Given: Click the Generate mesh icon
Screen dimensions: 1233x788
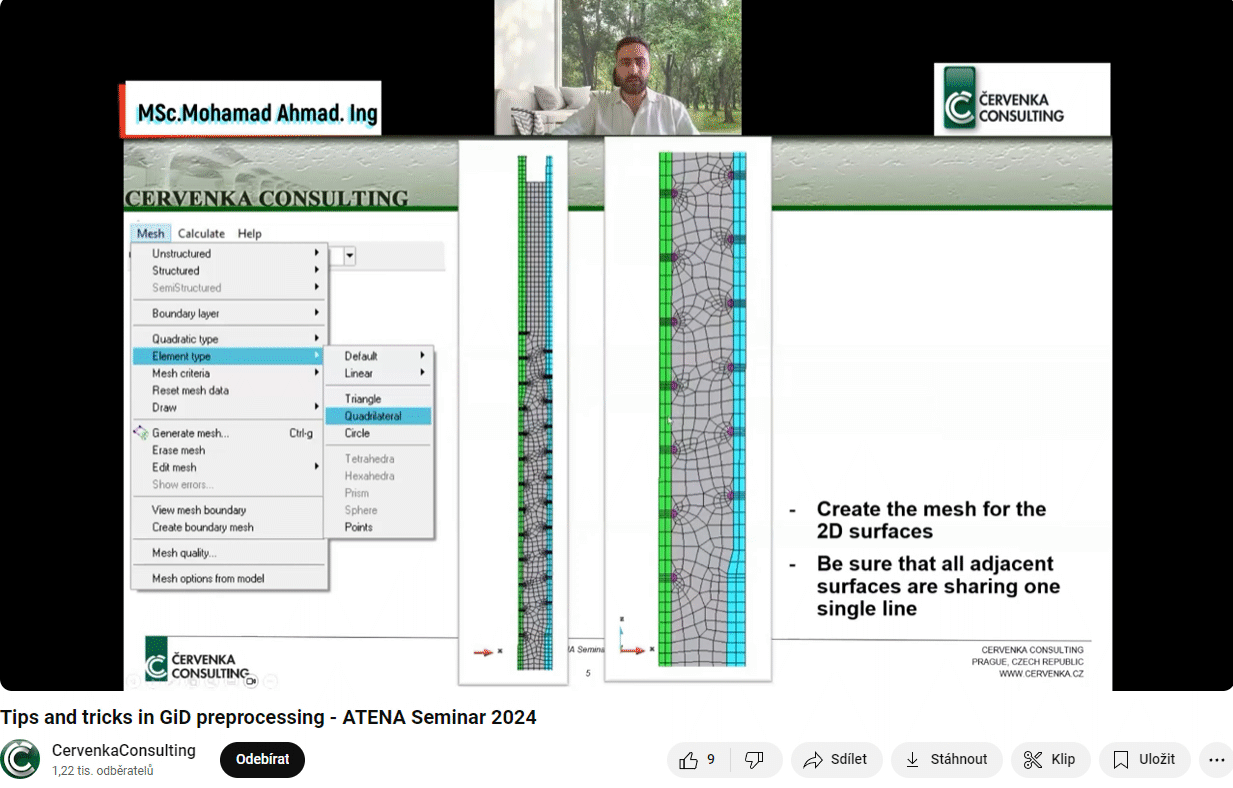Looking at the screenshot, I should click(x=141, y=433).
